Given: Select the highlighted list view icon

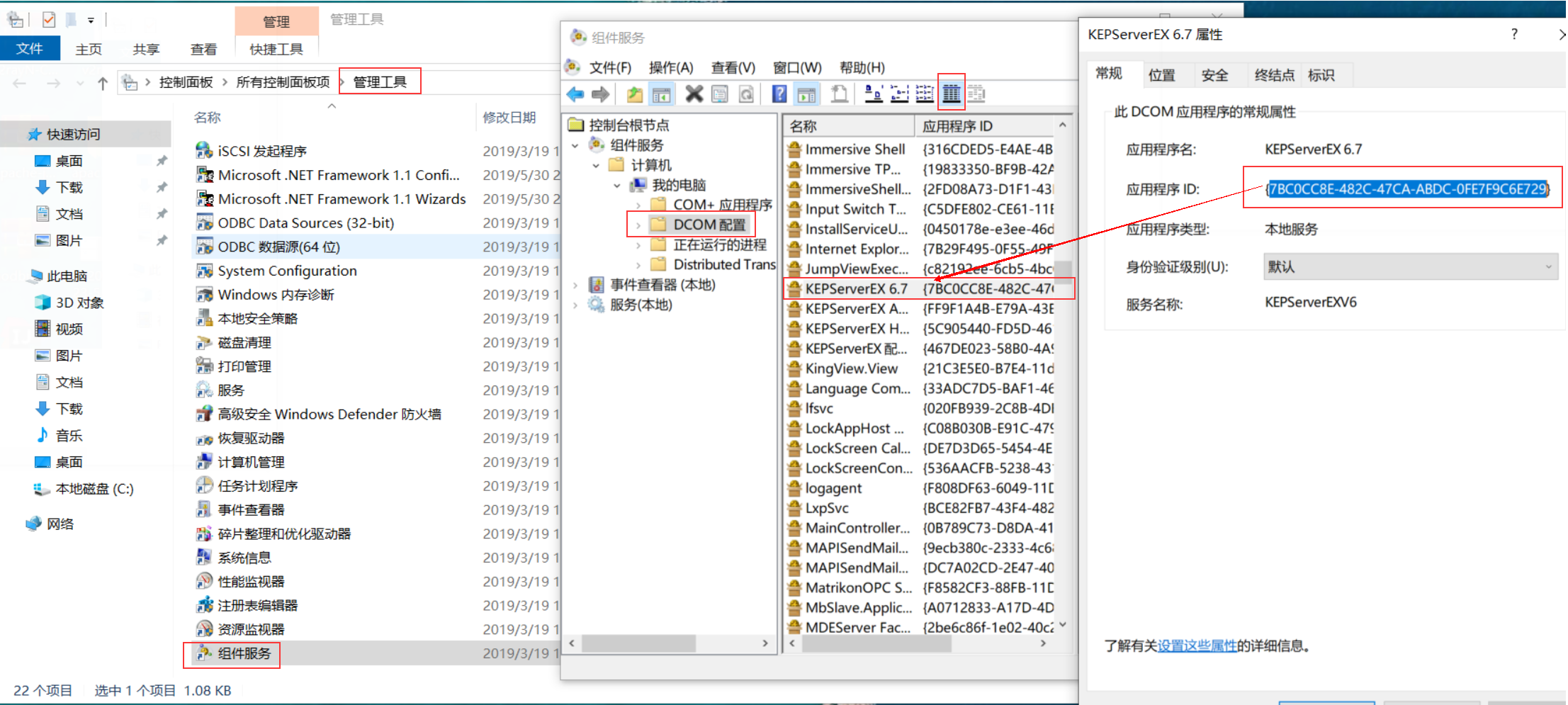Looking at the screenshot, I should [952, 94].
